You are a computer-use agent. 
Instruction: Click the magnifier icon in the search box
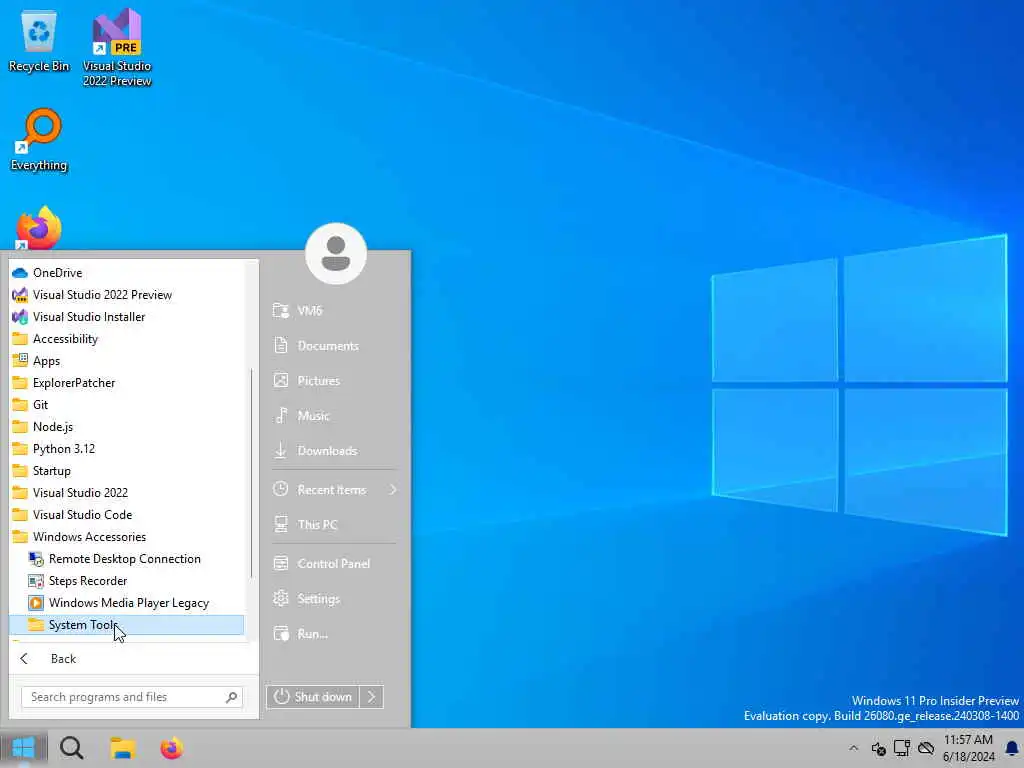click(231, 697)
